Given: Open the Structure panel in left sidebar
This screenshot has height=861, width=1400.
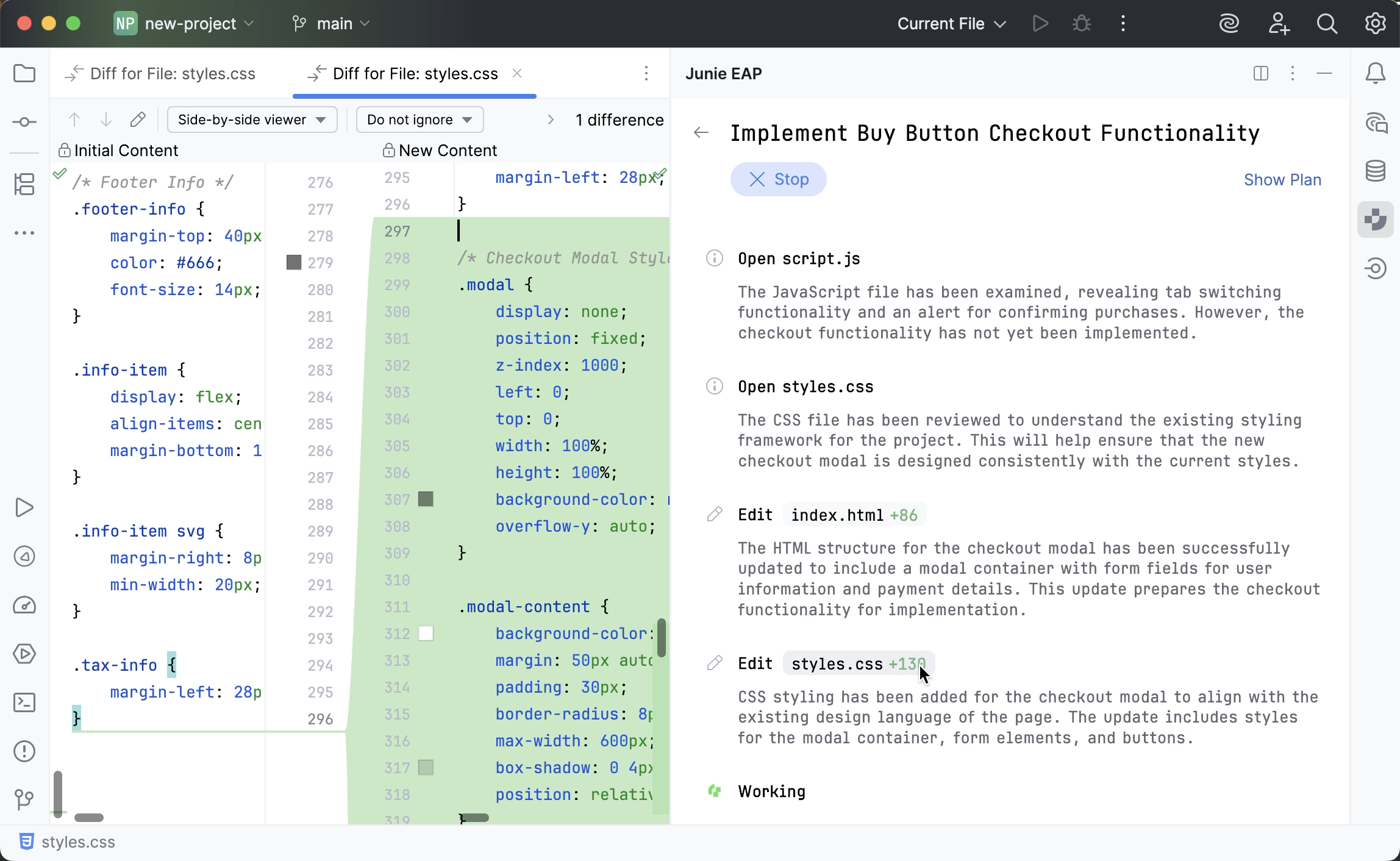Looking at the screenshot, I should tap(24, 184).
